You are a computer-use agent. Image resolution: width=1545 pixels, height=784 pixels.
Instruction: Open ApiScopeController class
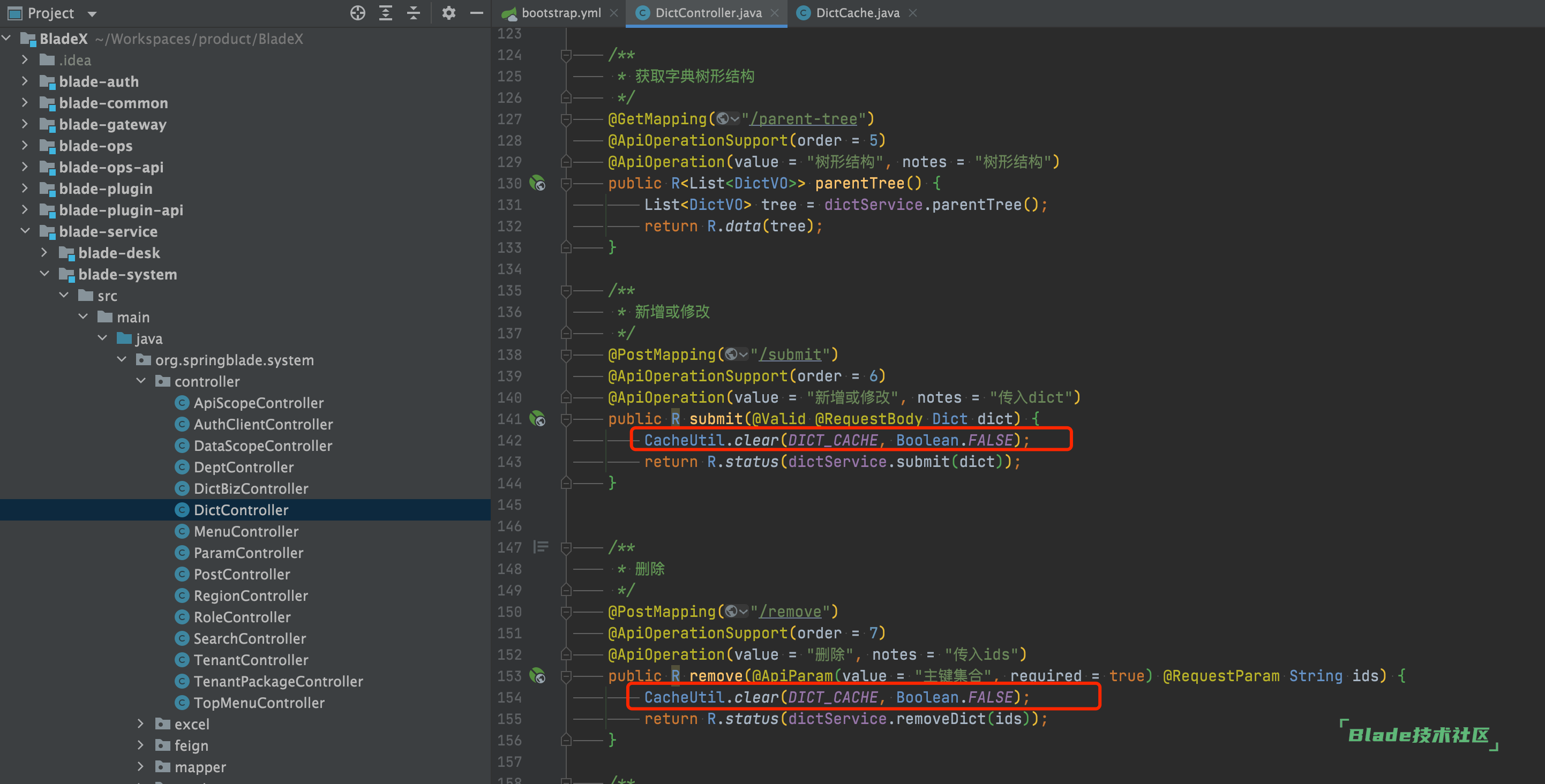coord(259,403)
